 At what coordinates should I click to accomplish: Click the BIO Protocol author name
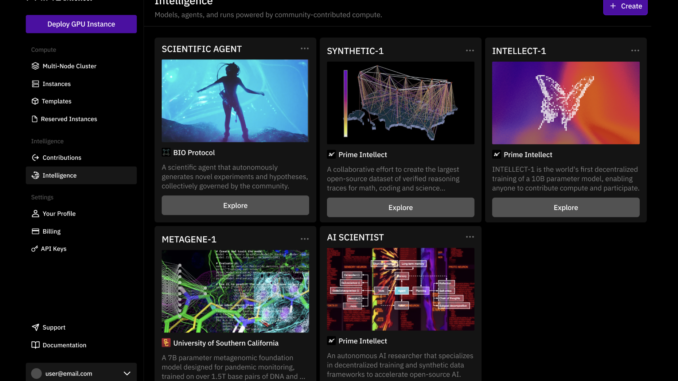(x=194, y=153)
